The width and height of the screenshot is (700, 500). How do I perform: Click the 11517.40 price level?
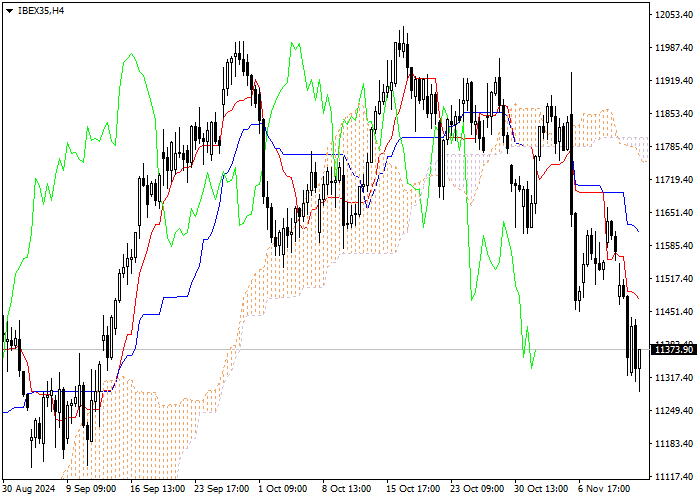click(674, 279)
